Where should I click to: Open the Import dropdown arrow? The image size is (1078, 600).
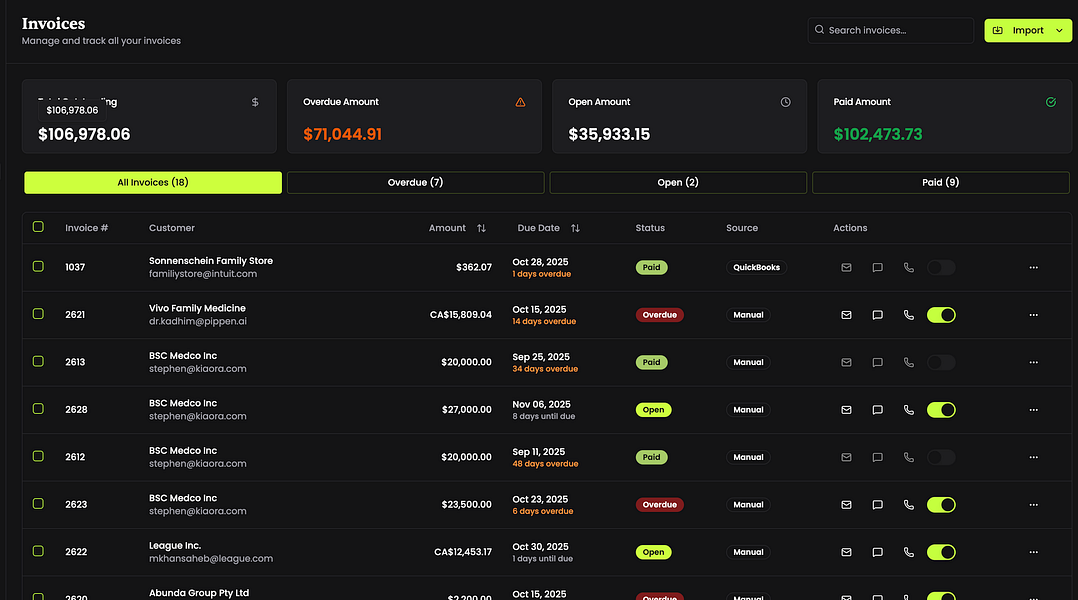pyautogui.click(x=1059, y=30)
